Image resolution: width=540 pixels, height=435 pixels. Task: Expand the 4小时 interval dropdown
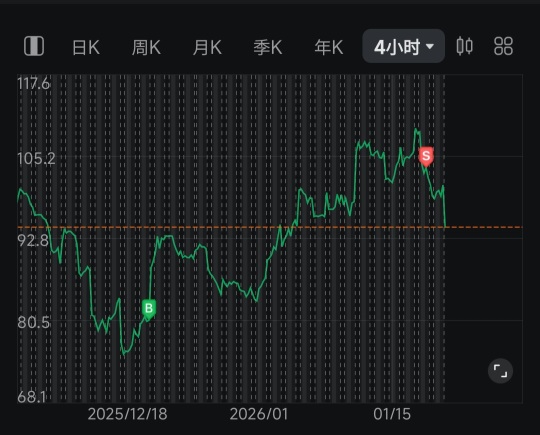[x=403, y=46]
